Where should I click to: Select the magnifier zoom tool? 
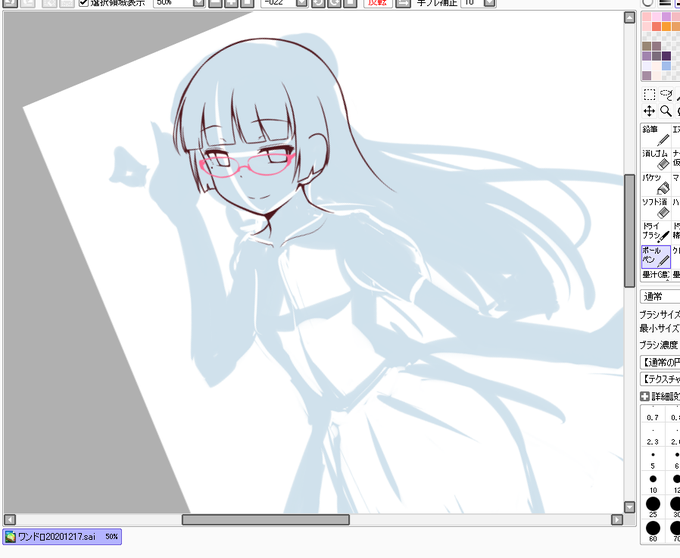[666, 111]
